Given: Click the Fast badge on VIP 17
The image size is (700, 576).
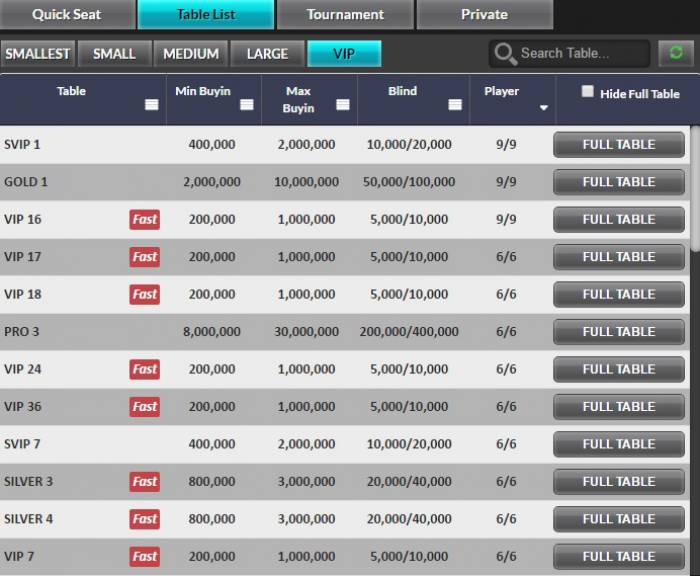Looking at the screenshot, I should (x=145, y=257).
